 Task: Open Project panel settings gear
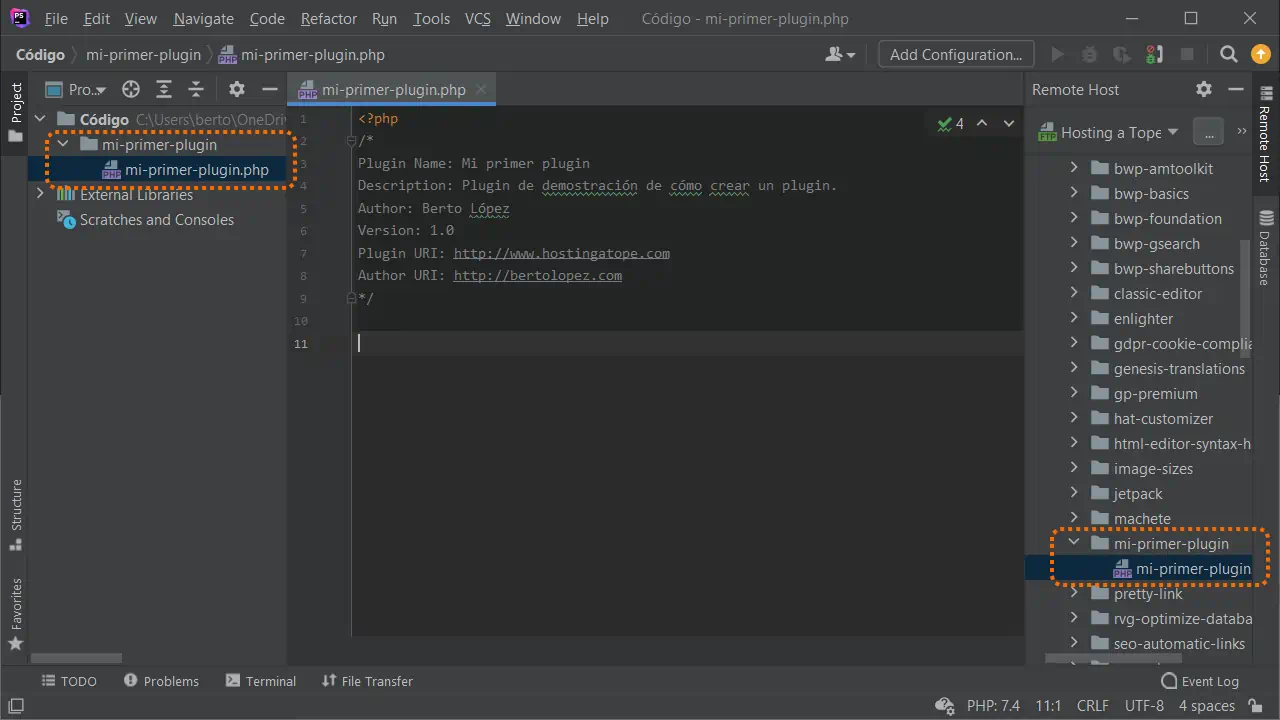(237, 89)
